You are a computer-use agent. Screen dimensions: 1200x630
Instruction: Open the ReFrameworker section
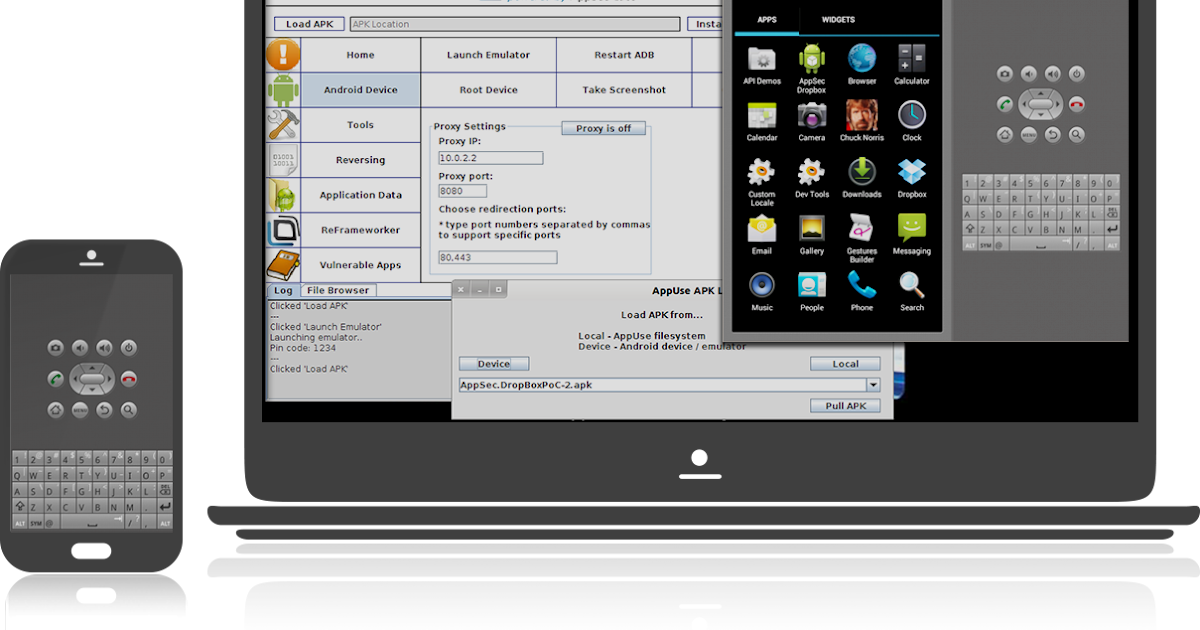pos(360,230)
